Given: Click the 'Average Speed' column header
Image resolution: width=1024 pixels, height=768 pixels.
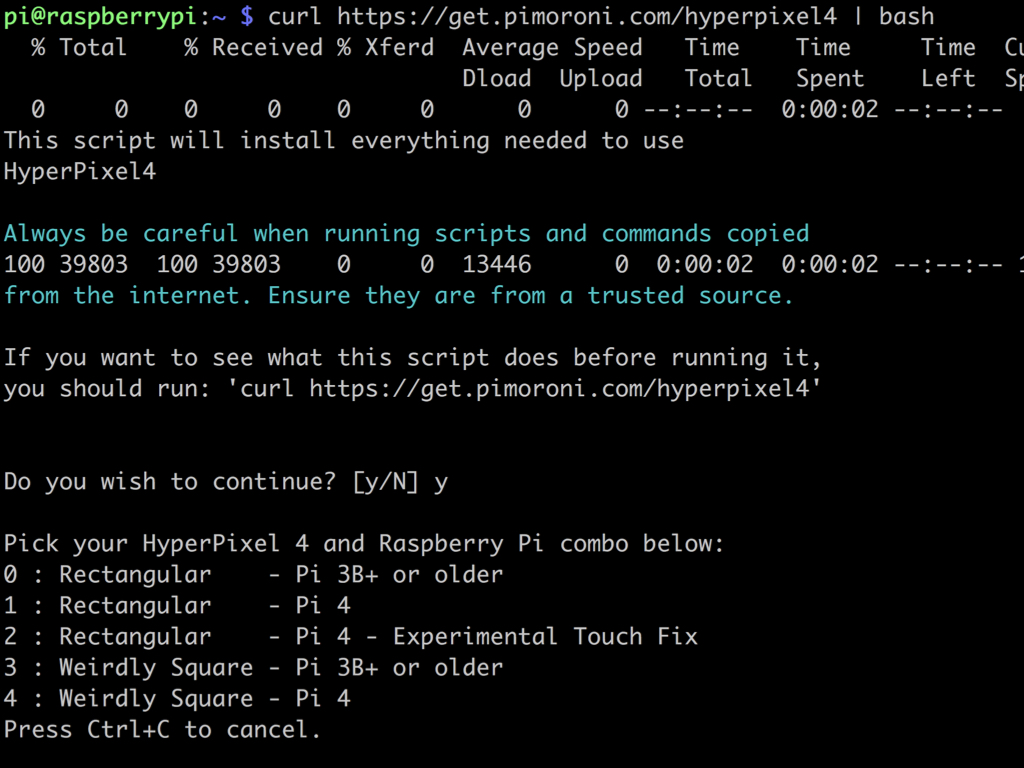Looking at the screenshot, I should coord(552,48).
